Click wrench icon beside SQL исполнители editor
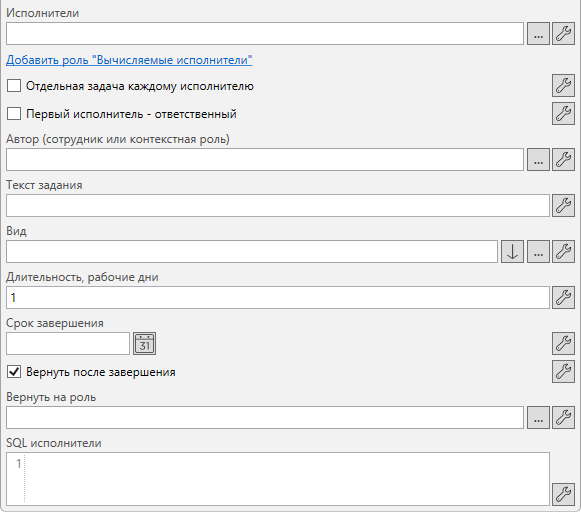 (563, 494)
